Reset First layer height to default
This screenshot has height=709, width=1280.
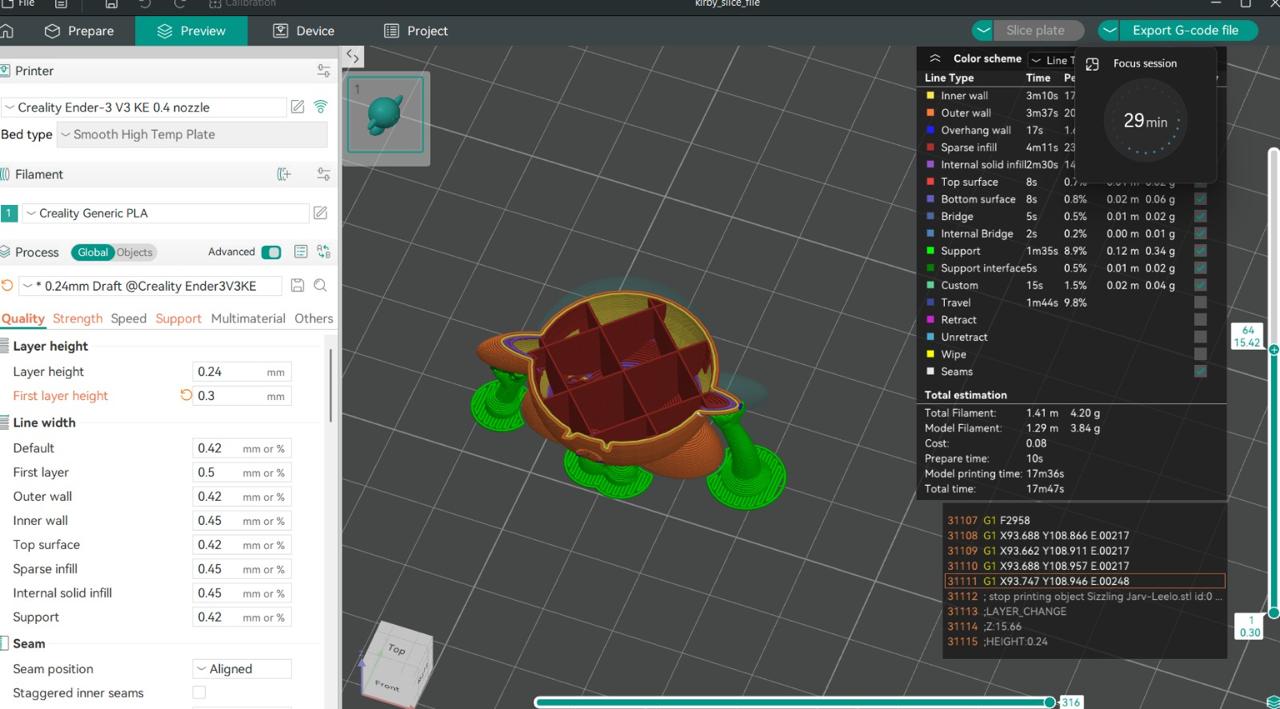(185, 396)
